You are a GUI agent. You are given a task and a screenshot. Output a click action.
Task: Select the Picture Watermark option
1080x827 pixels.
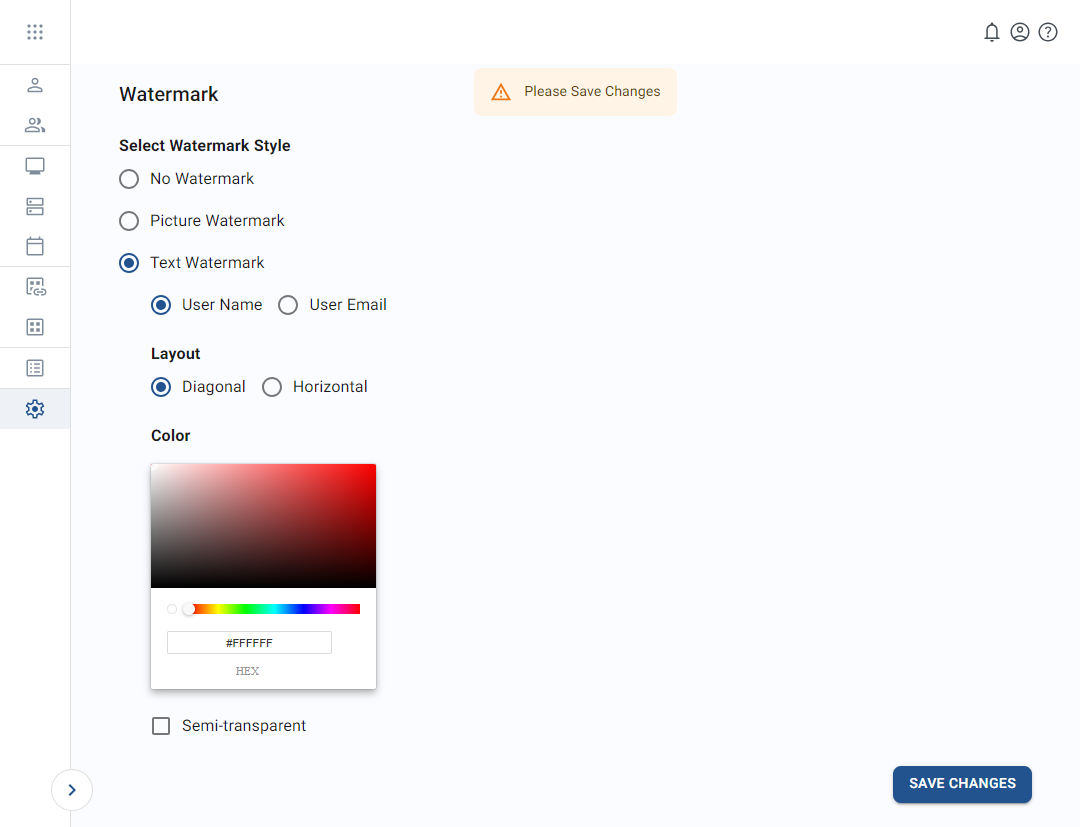tap(129, 220)
